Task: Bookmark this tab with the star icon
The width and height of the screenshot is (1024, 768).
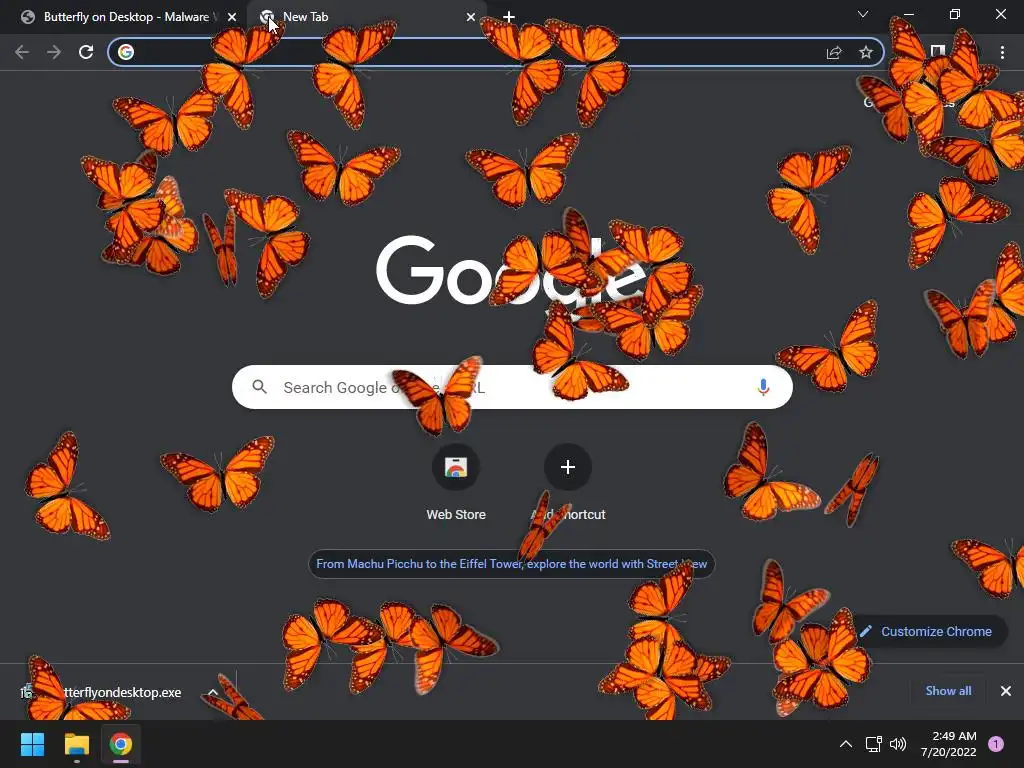Action: click(x=866, y=52)
